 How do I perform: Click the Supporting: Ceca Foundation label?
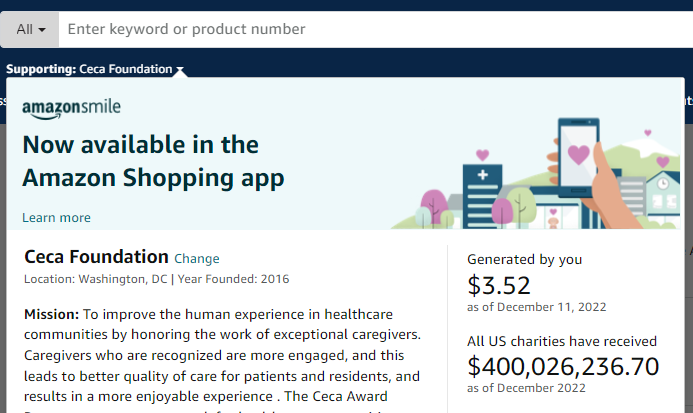[89, 69]
